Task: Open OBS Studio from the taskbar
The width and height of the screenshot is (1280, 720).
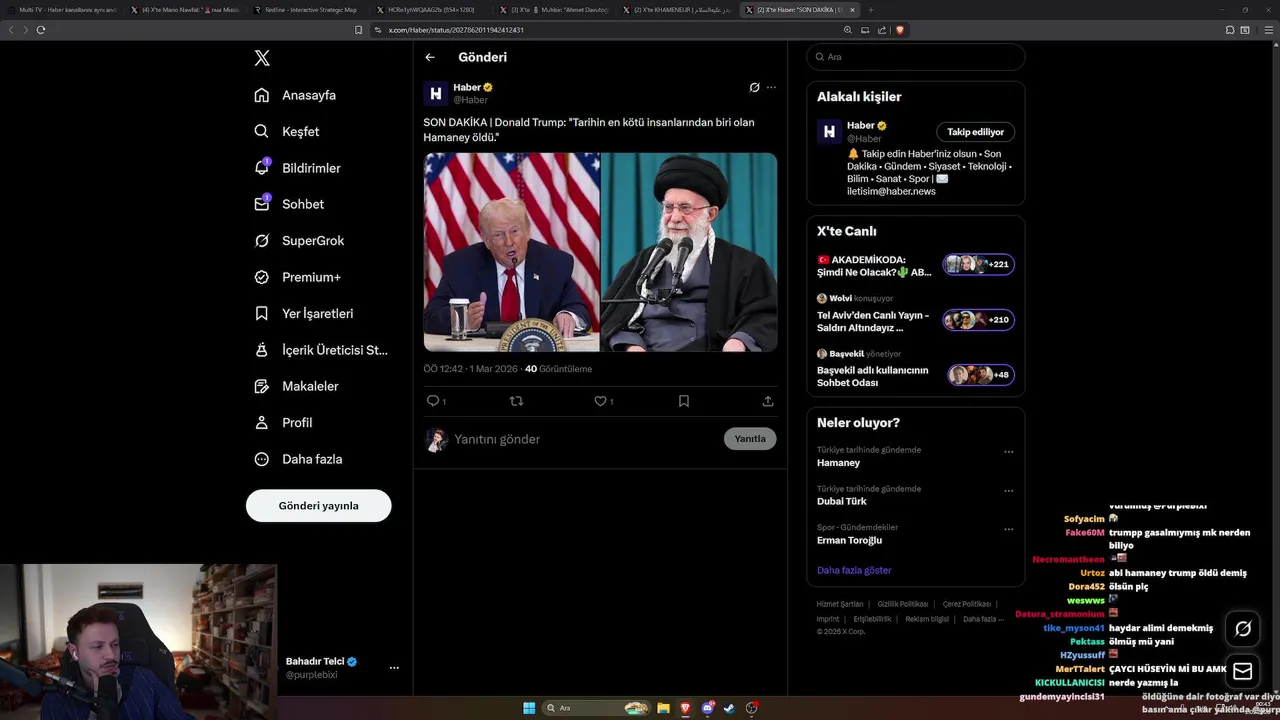Action: coord(752,708)
